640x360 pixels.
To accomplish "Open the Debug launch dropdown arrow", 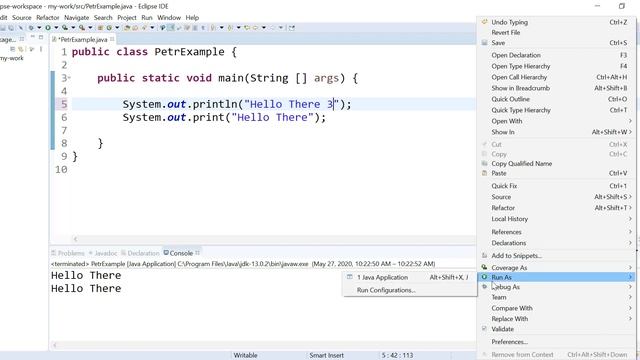I will click(x=39, y=28).
